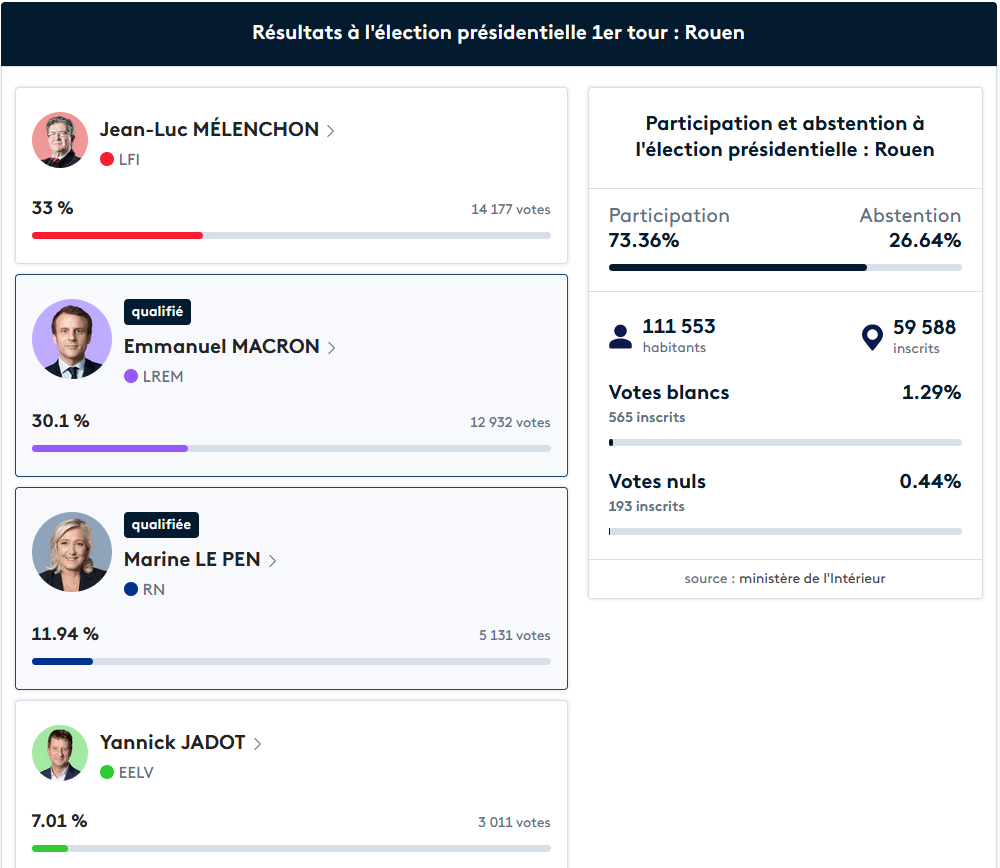Image resolution: width=1000 pixels, height=868 pixels.
Task: Click the inhabitants person icon
Action: click(x=621, y=337)
